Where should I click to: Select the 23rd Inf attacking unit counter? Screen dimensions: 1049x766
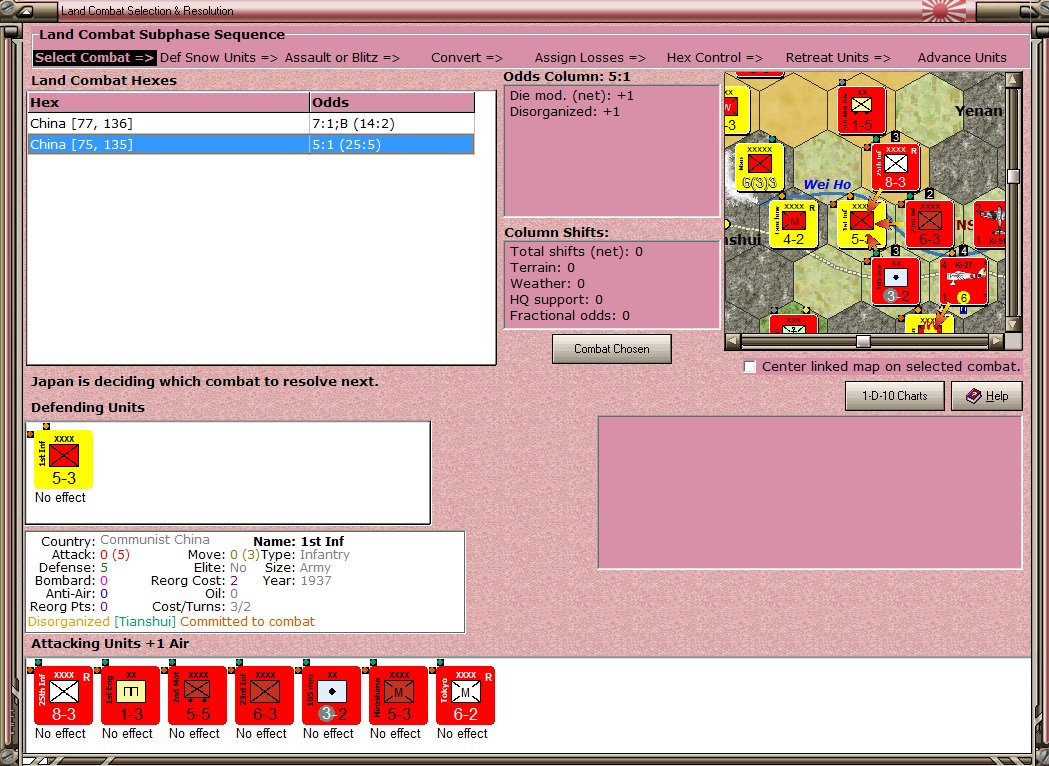[264, 696]
